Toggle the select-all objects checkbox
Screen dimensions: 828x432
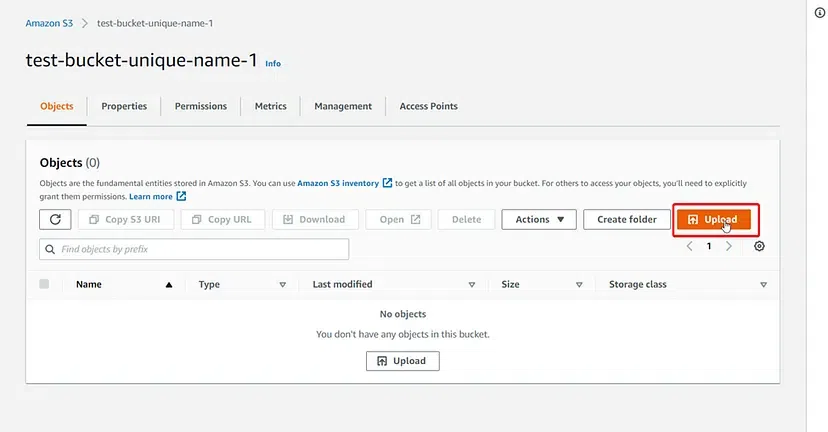pos(44,285)
